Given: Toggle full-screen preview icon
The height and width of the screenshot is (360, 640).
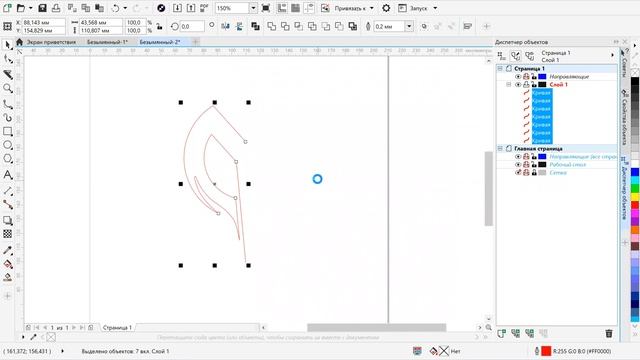Looking at the screenshot, I should (x=266, y=8).
